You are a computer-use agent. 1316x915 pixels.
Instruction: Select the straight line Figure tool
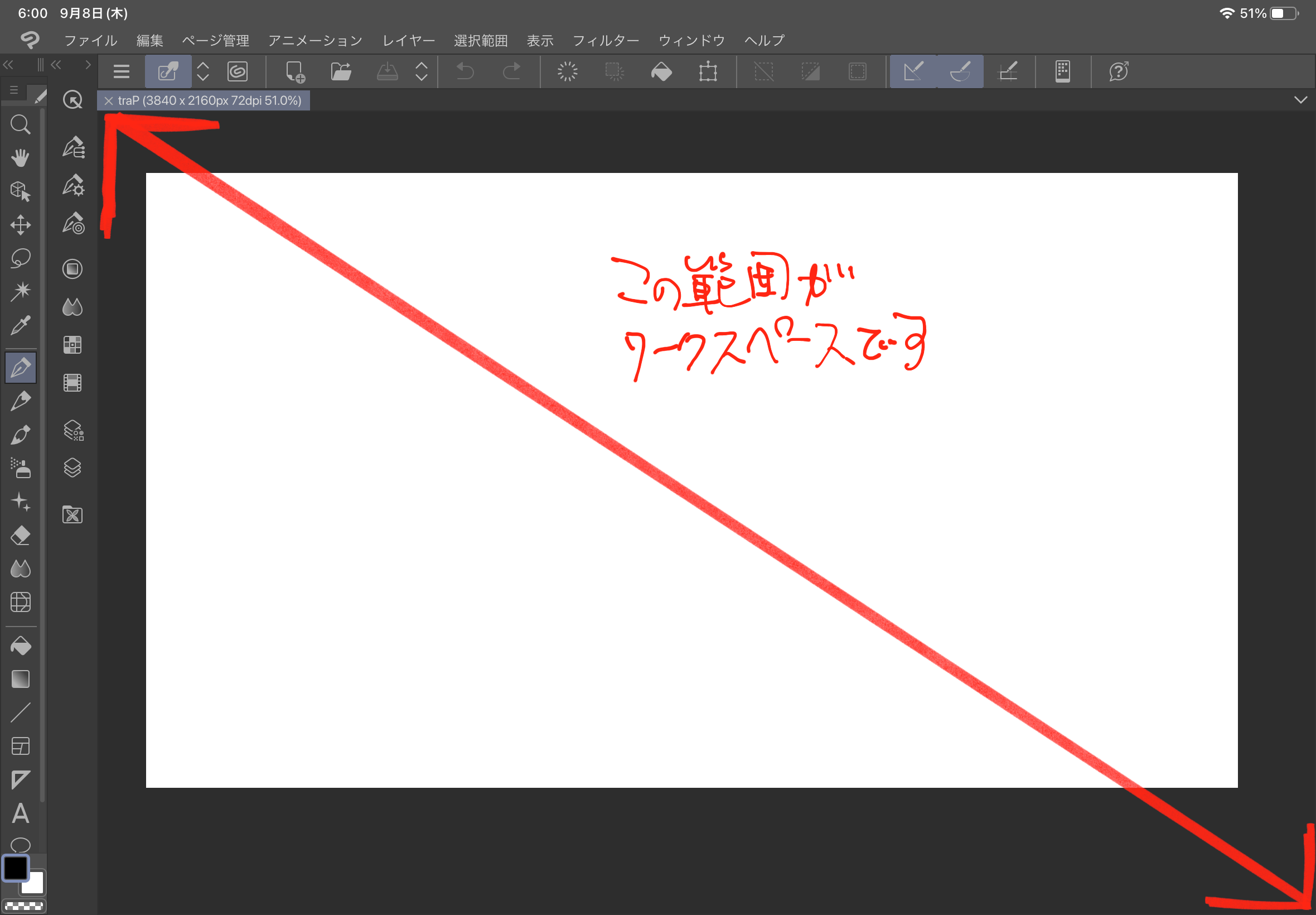[x=21, y=712]
